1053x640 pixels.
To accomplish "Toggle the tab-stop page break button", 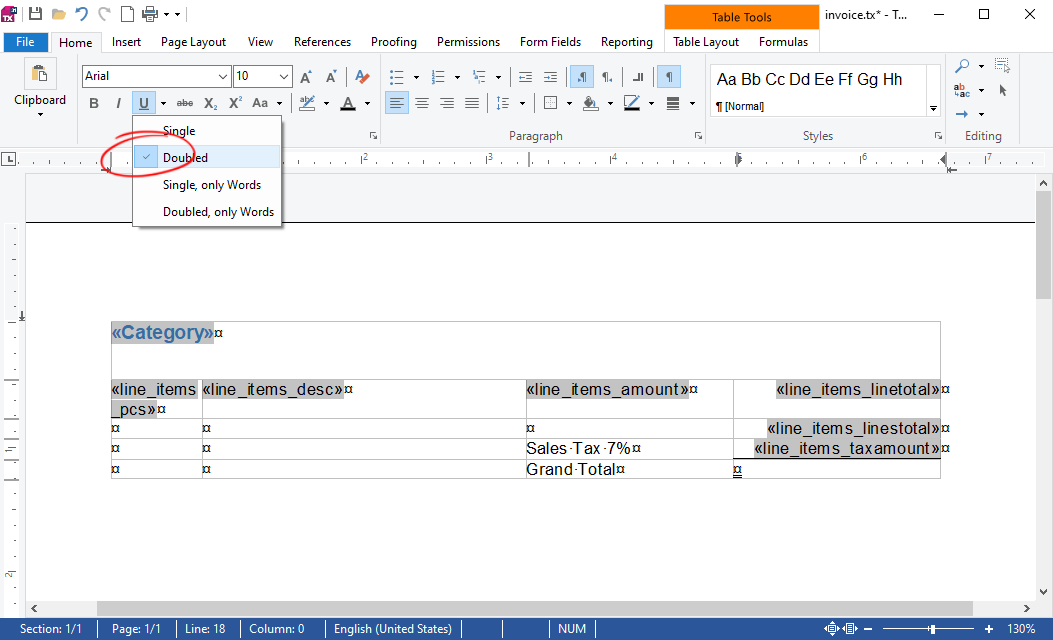I will click(638, 77).
